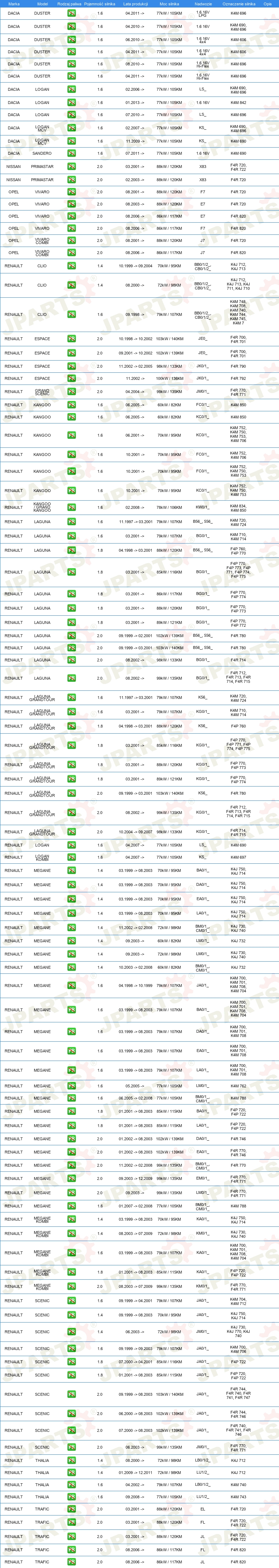
Task: Click the fuel icon in the Megane EM0/1_ row
Action: 71,1179
